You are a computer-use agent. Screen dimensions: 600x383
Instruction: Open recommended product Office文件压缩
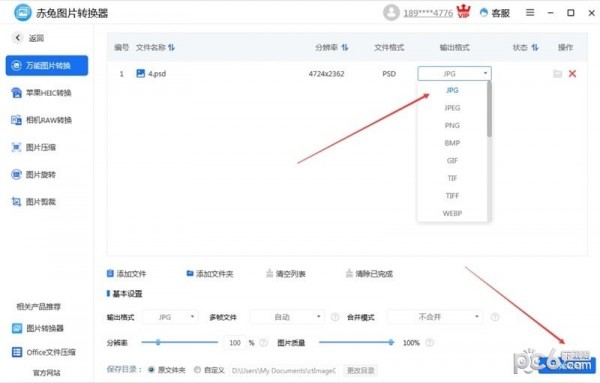[x=44, y=352]
